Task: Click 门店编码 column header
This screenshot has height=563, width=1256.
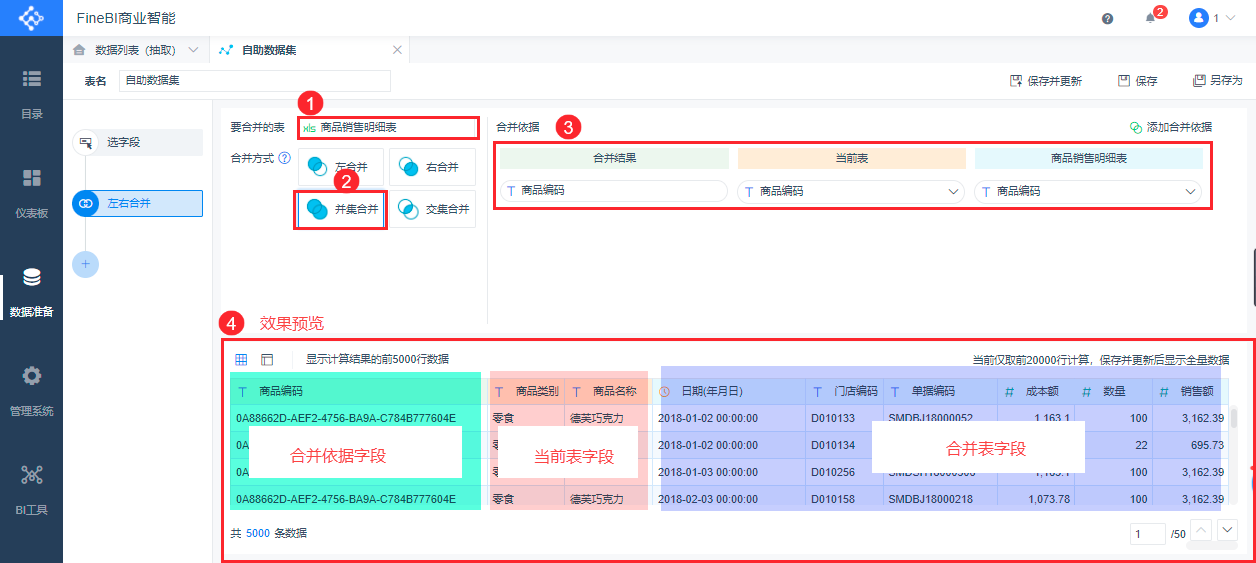Action: pos(844,391)
